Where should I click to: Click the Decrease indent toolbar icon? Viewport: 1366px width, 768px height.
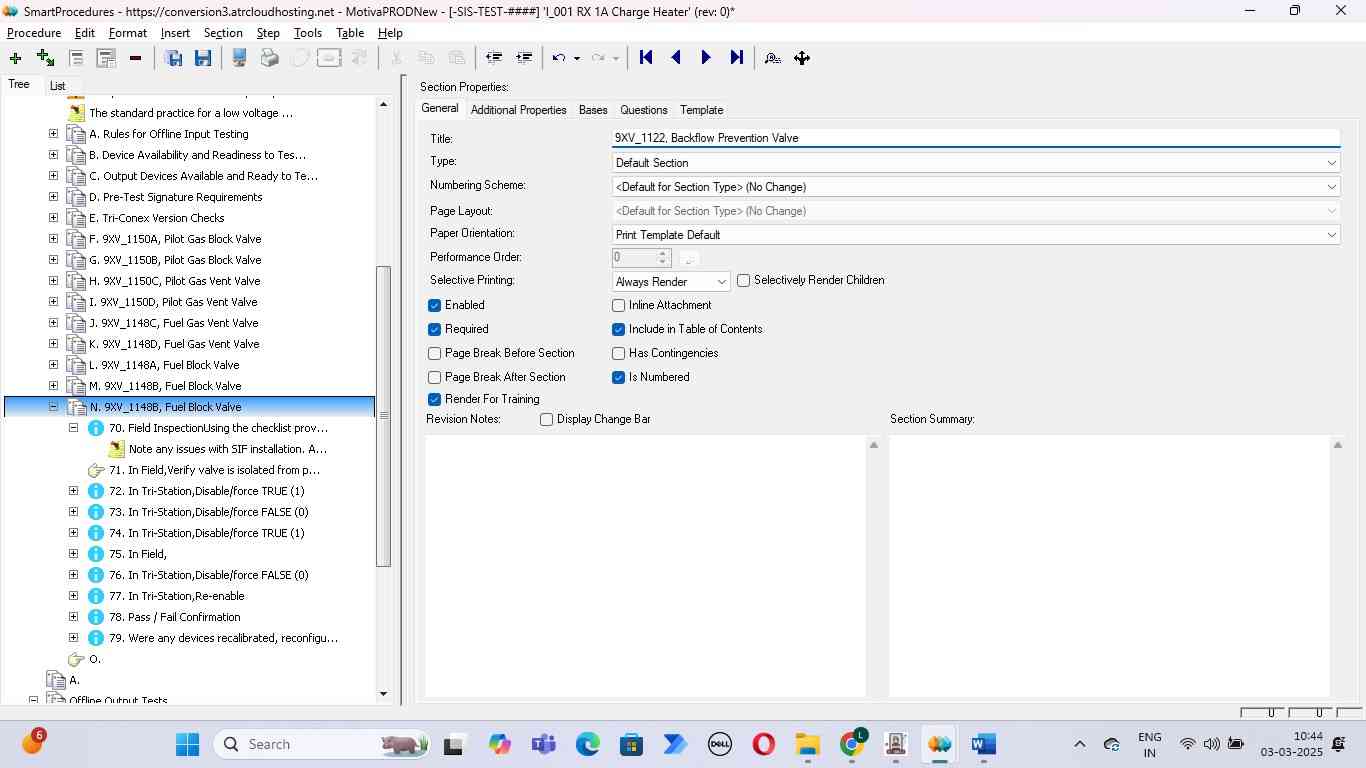coord(493,58)
